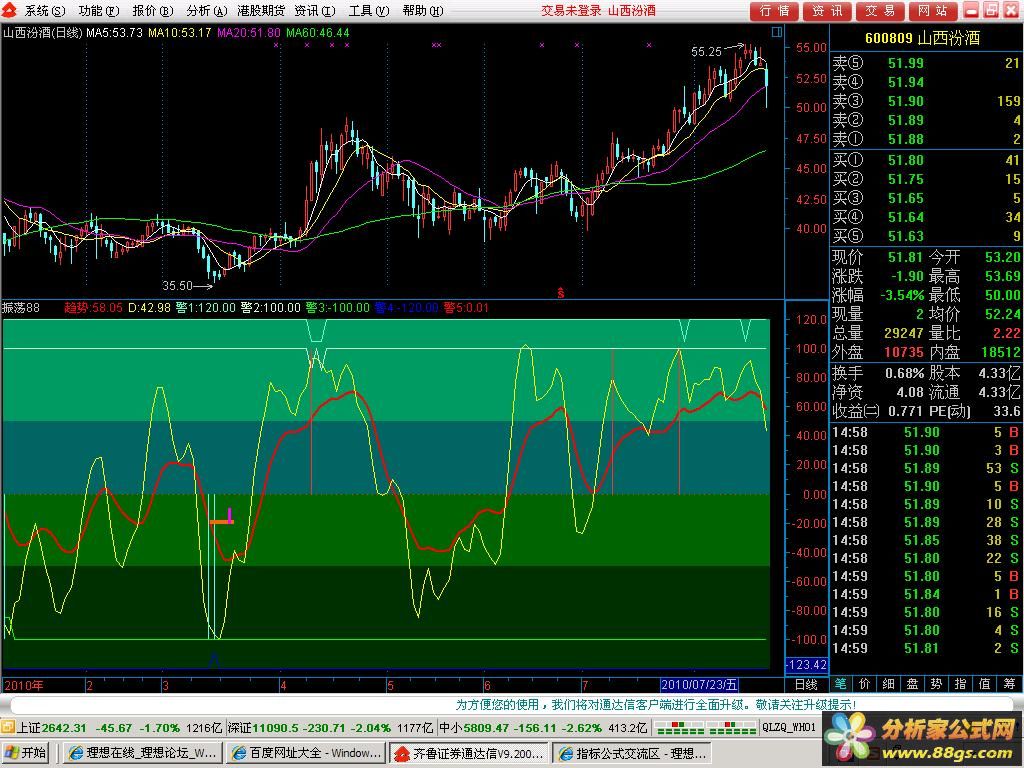The width and height of the screenshot is (1024, 768).
Task: Switch to the 价 tab
Action: point(865,684)
